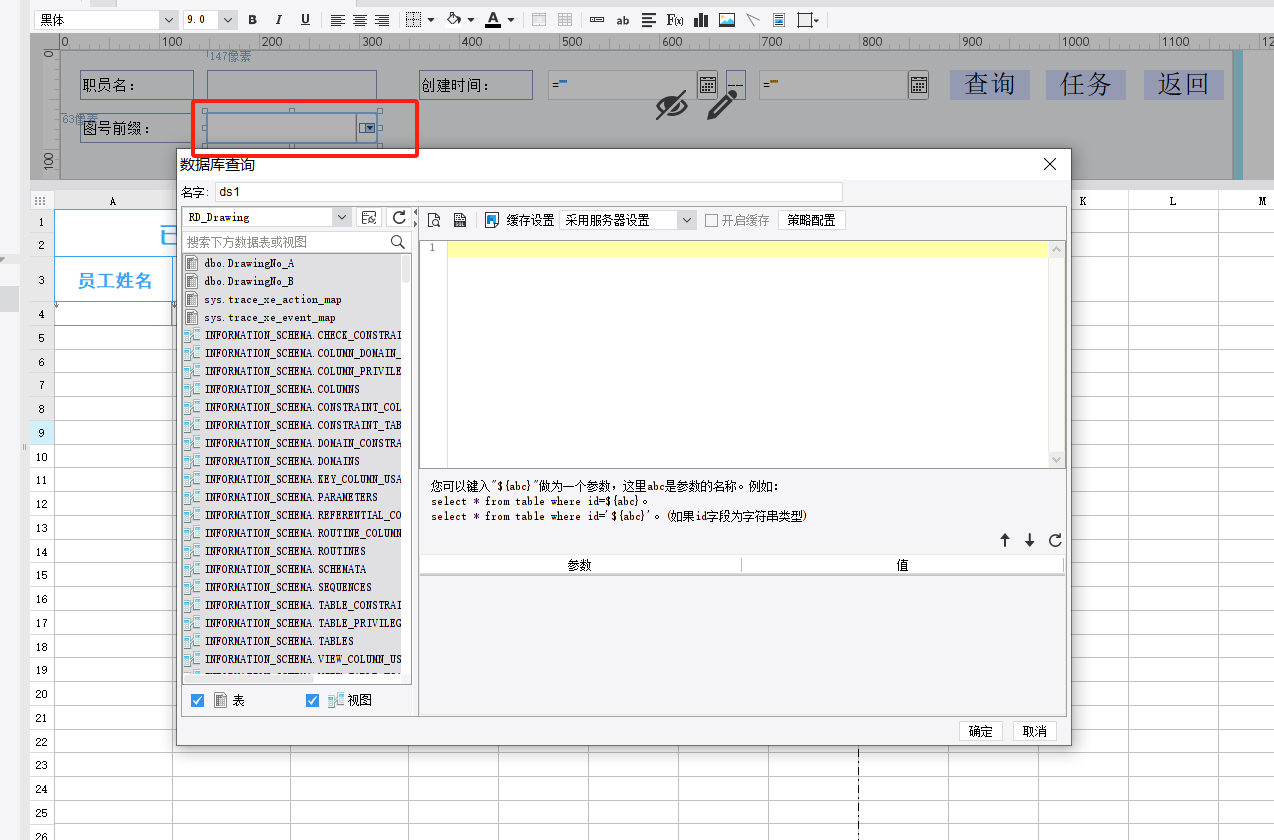
Task: Toggle bold formatting in top toolbar
Action: click(x=252, y=20)
